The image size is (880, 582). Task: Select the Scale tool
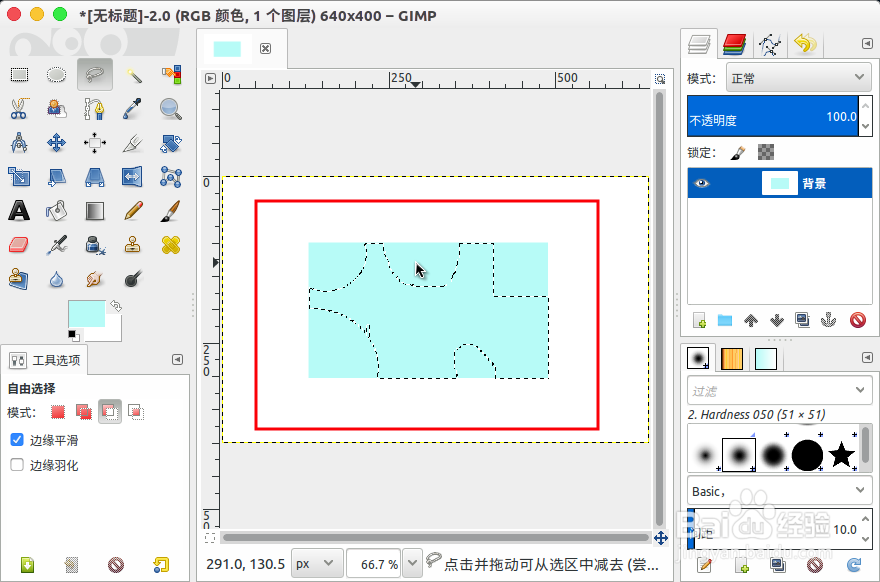[19, 177]
